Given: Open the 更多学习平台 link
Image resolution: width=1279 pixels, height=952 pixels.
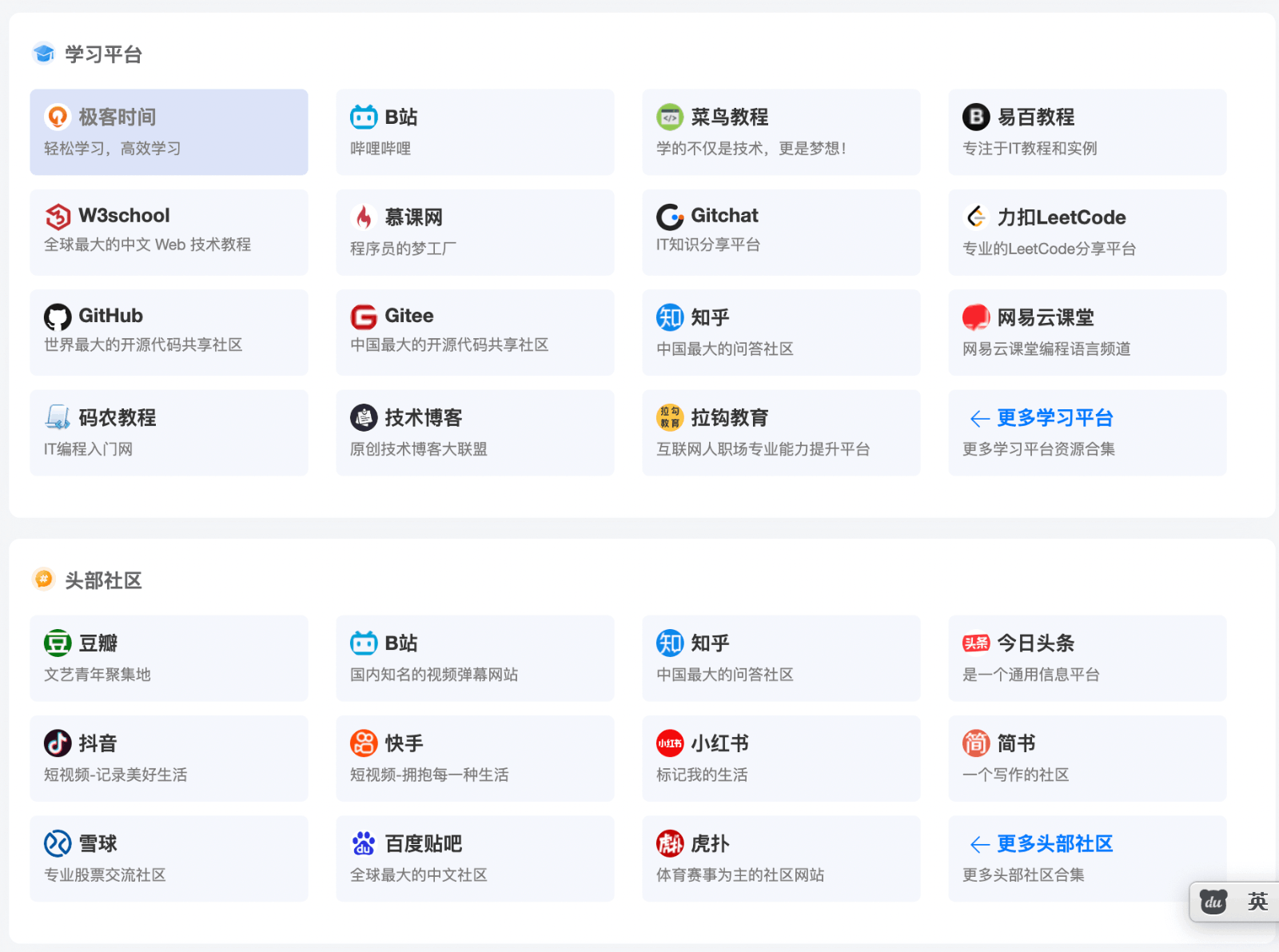Looking at the screenshot, I should [1054, 418].
